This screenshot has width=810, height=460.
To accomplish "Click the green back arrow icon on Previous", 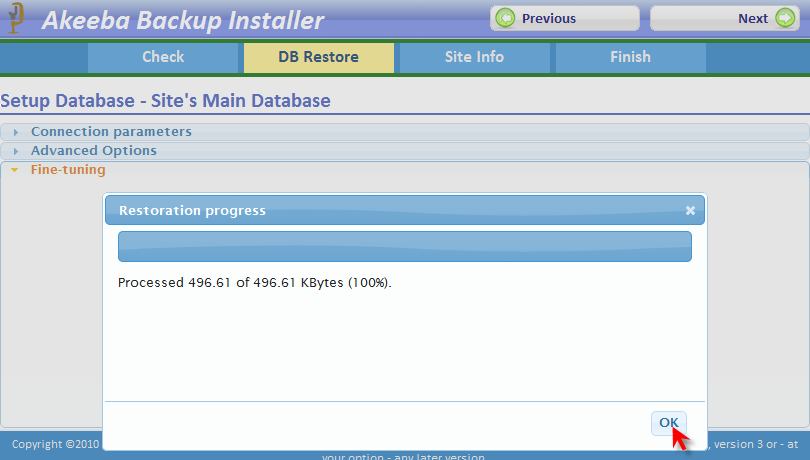I will (x=505, y=18).
